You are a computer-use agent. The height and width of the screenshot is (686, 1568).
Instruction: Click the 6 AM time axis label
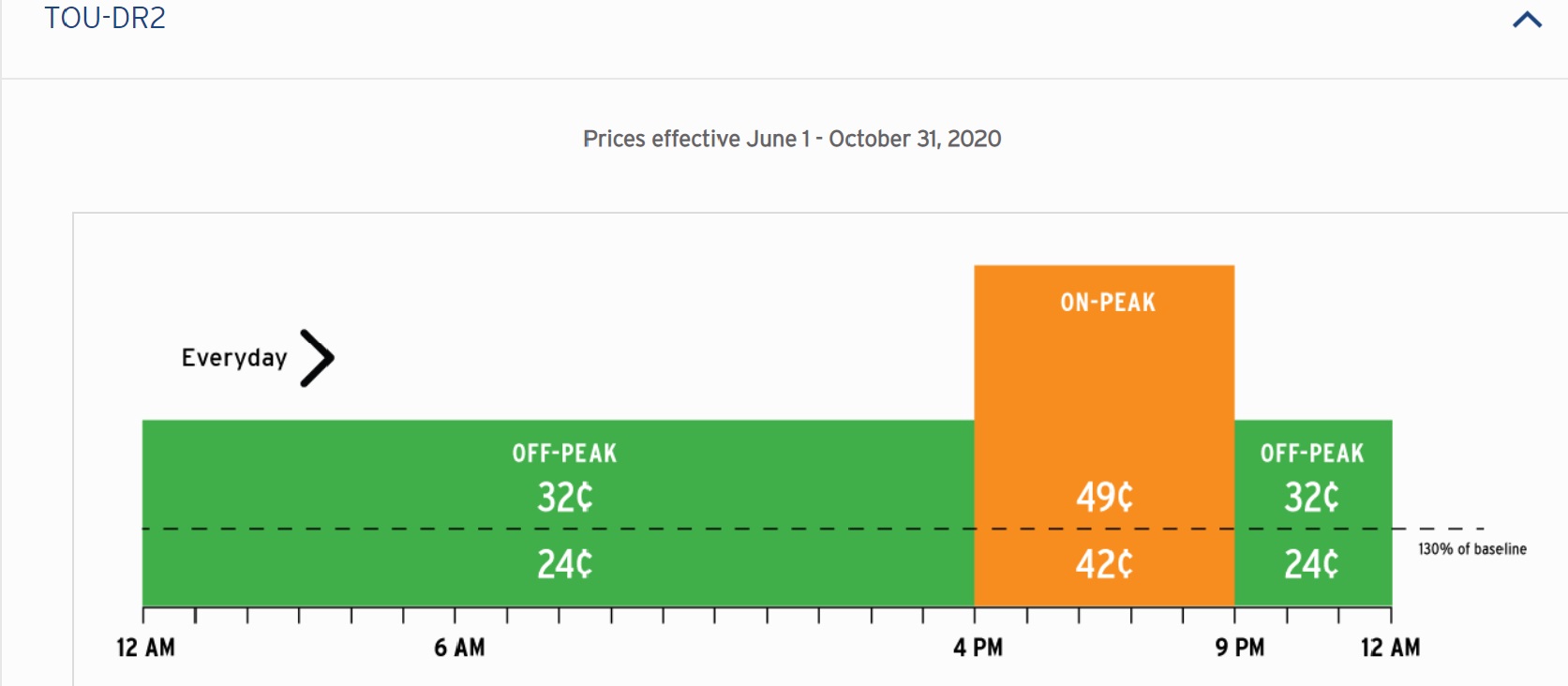(459, 648)
